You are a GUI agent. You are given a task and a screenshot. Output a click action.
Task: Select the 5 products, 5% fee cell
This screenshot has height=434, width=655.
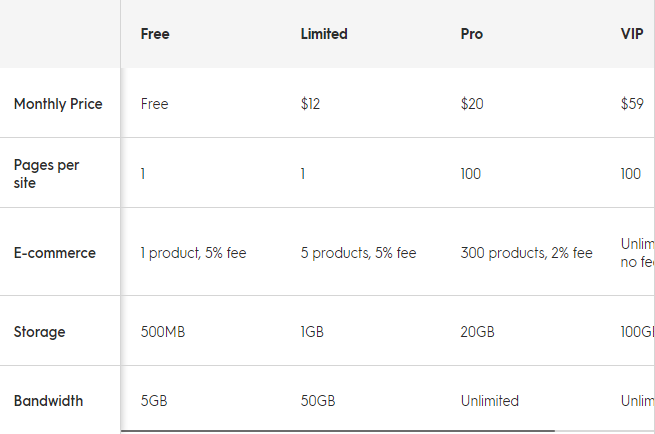358,253
